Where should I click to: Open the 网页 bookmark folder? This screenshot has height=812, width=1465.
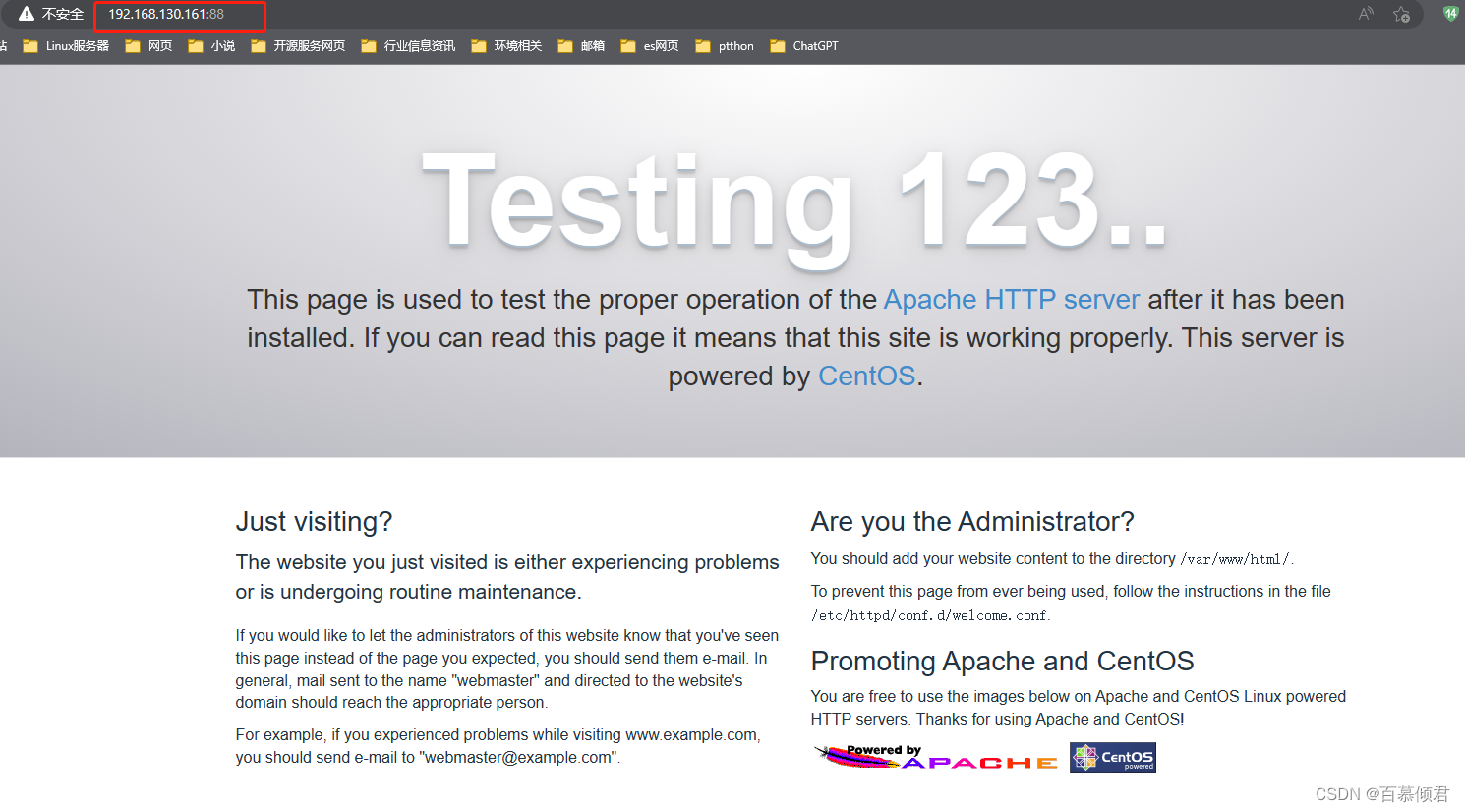(148, 46)
